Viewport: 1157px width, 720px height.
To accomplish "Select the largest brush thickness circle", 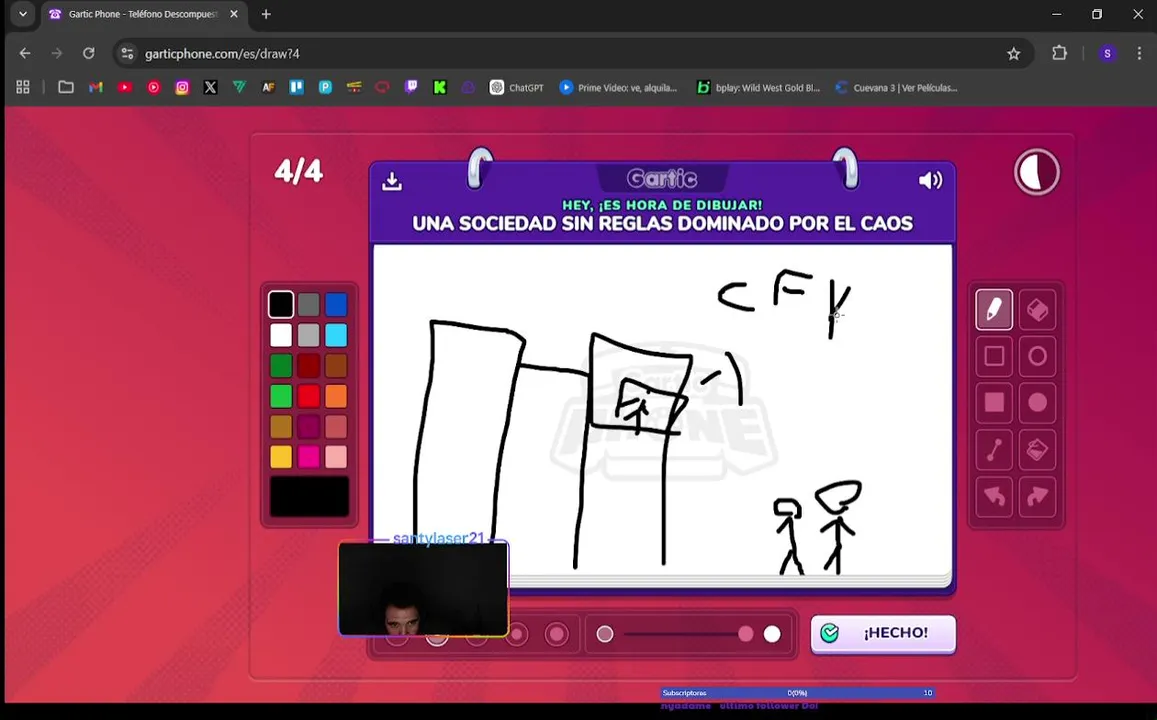I will pyautogui.click(x=556, y=634).
